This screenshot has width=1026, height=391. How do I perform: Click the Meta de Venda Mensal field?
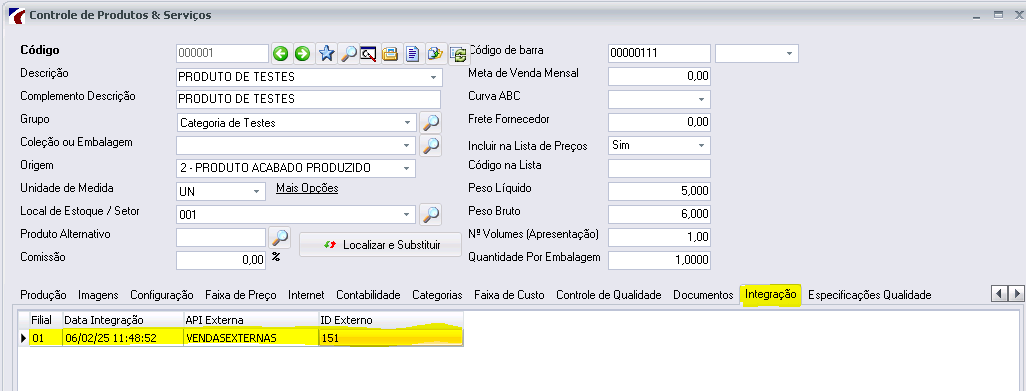[659, 76]
